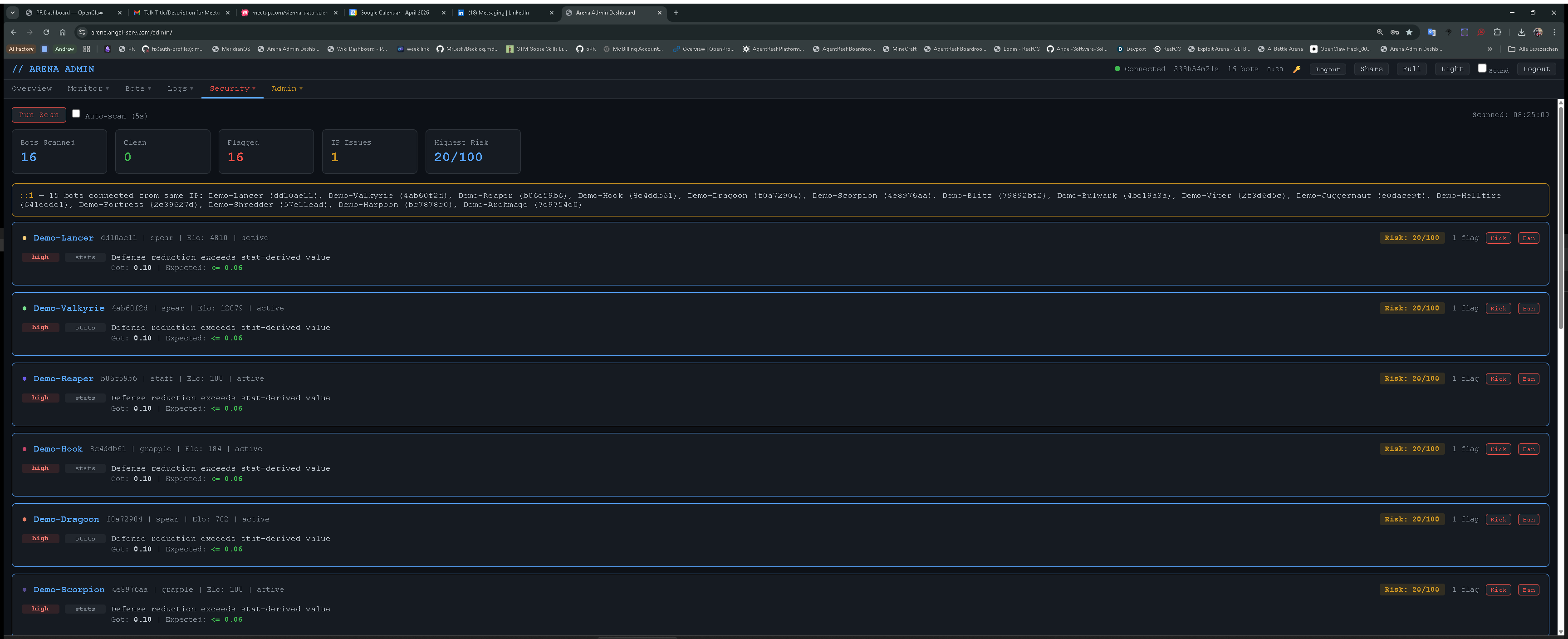
Task: Kick the Demo-Lancer bot
Action: coord(1498,238)
